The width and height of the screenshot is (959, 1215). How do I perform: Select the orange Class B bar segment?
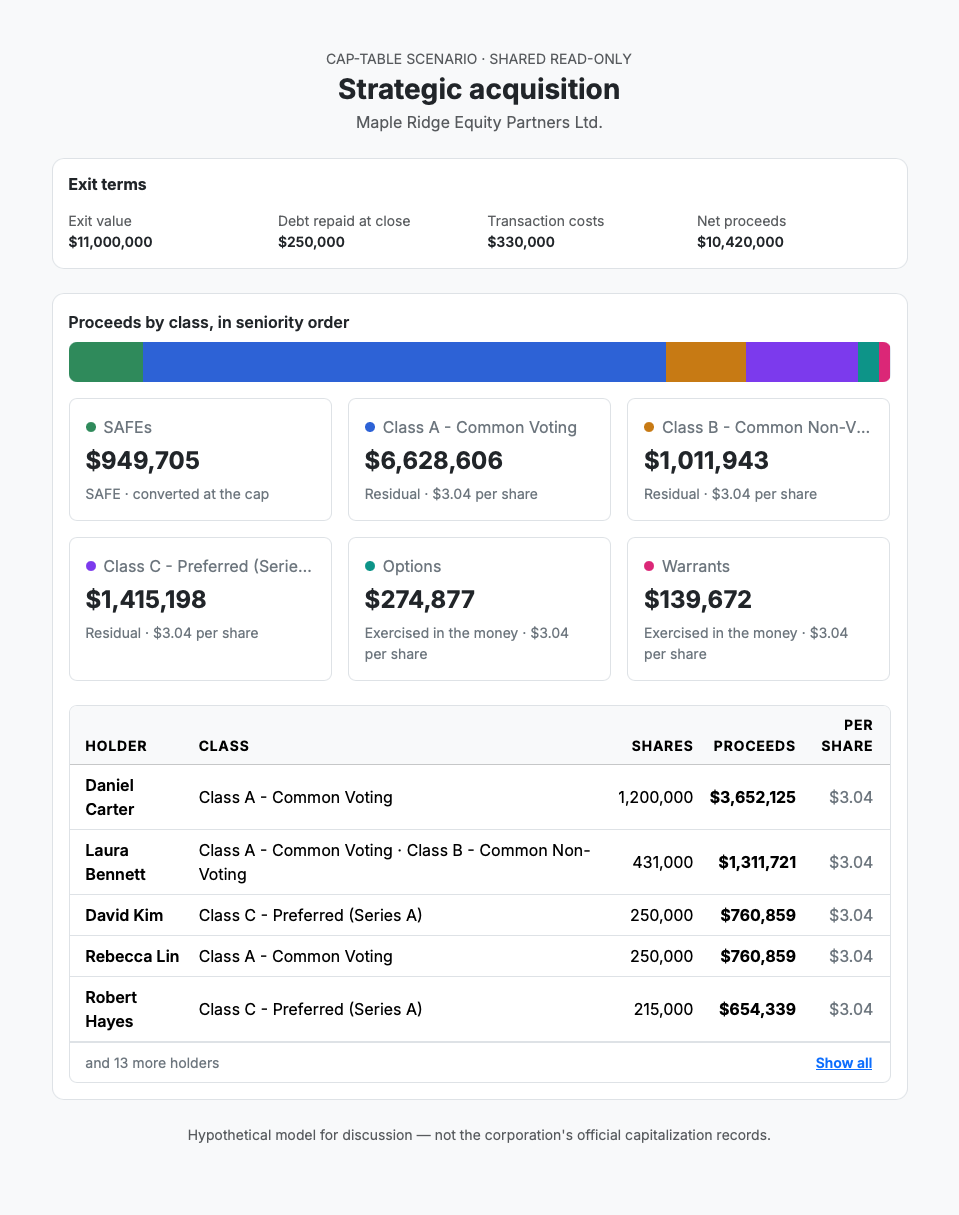coord(706,362)
